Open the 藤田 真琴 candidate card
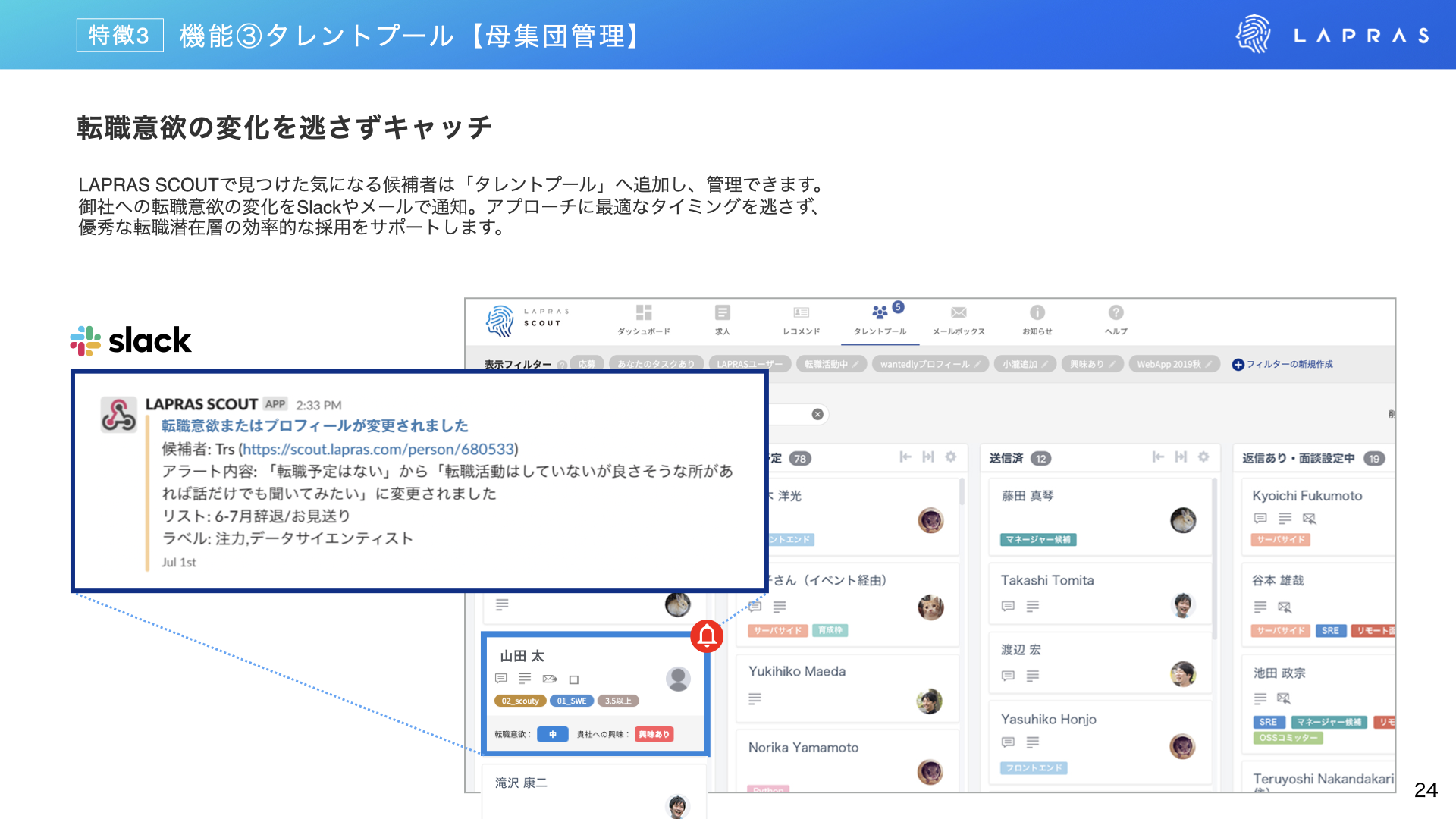1456x819 pixels. pos(1100,517)
